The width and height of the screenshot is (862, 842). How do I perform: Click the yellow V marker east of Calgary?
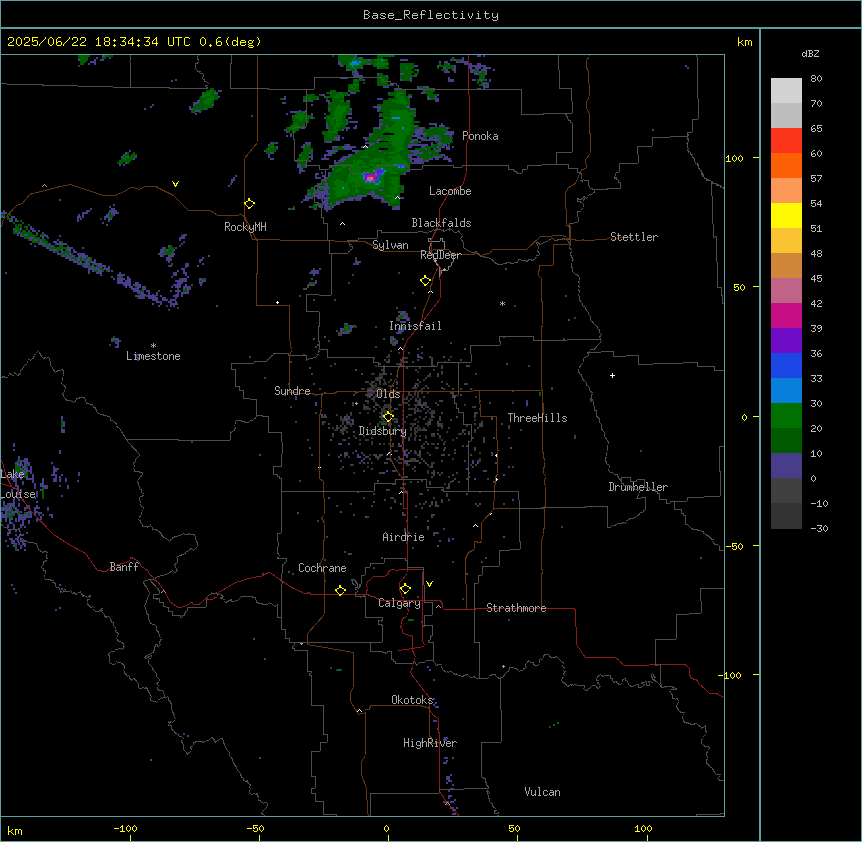click(x=429, y=584)
